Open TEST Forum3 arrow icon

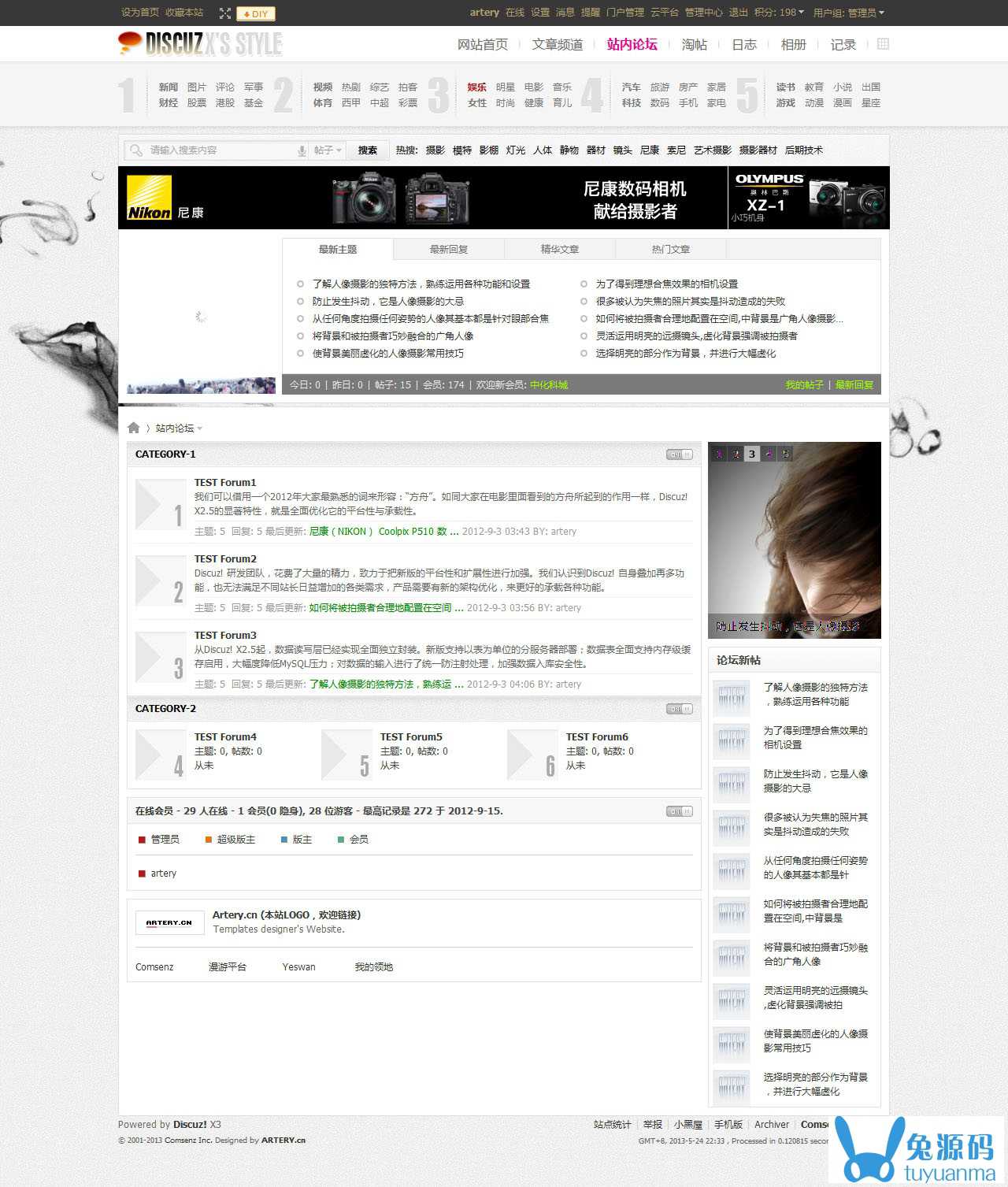pos(160,657)
